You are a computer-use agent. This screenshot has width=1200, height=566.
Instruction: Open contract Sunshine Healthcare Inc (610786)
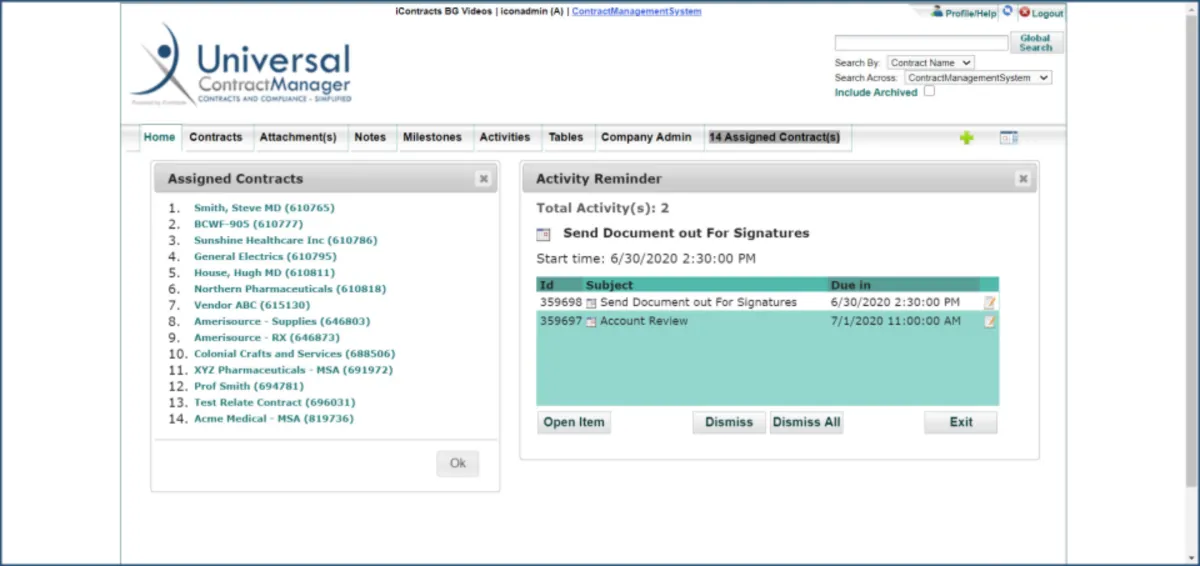pyautogui.click(x=286, y=240)
